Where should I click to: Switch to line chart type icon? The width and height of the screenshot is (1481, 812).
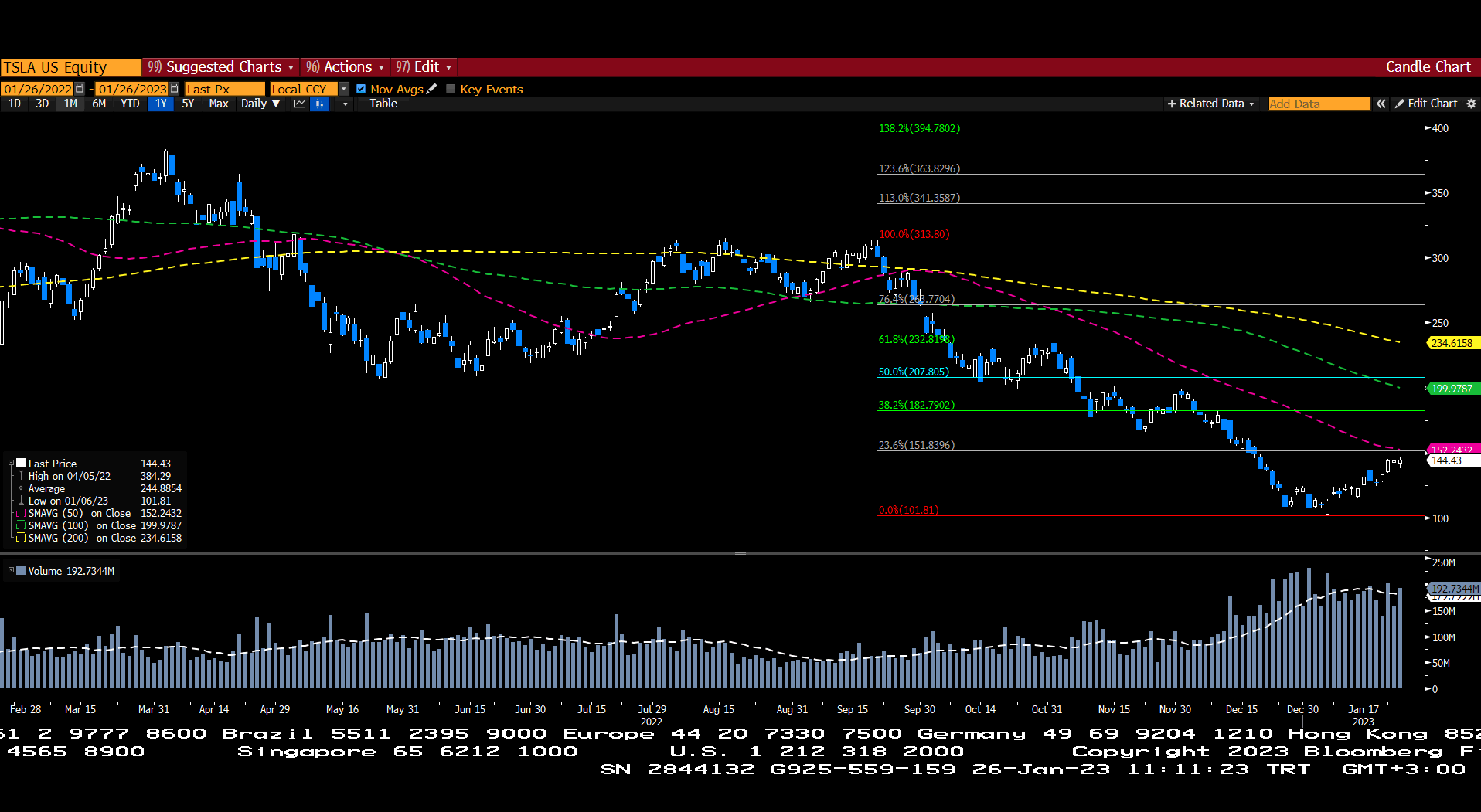(x=300, y=104)
